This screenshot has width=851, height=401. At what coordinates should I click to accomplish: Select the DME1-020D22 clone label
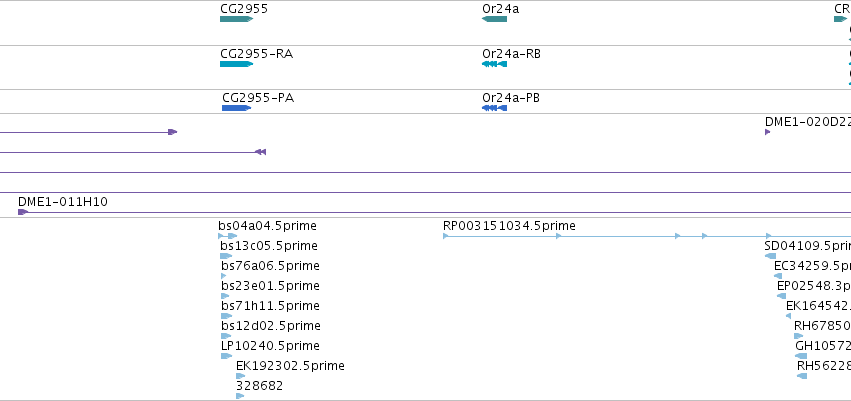[808, 122]
